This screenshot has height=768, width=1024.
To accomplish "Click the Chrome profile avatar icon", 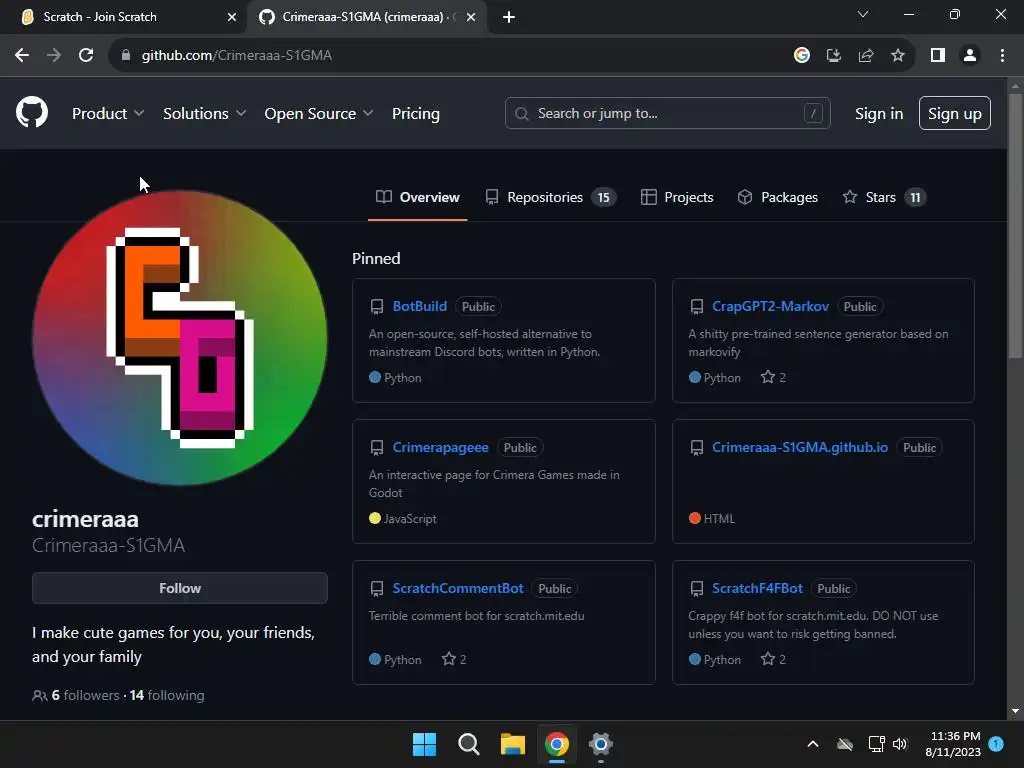I will (x=970, y=55).
